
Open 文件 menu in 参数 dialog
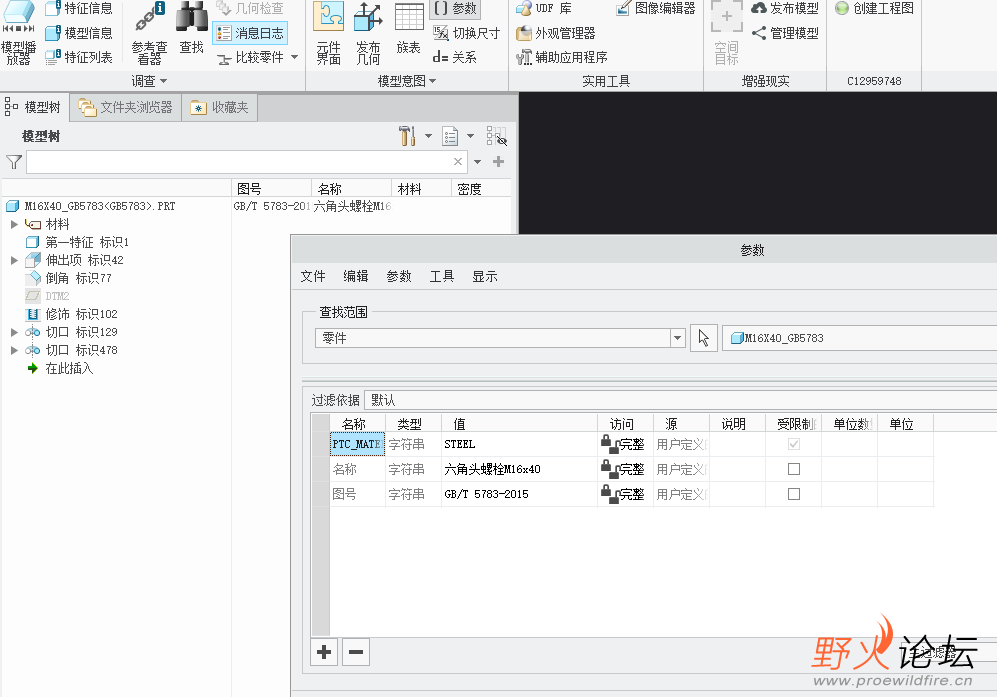pyautogui.click(x=313, y=276)
